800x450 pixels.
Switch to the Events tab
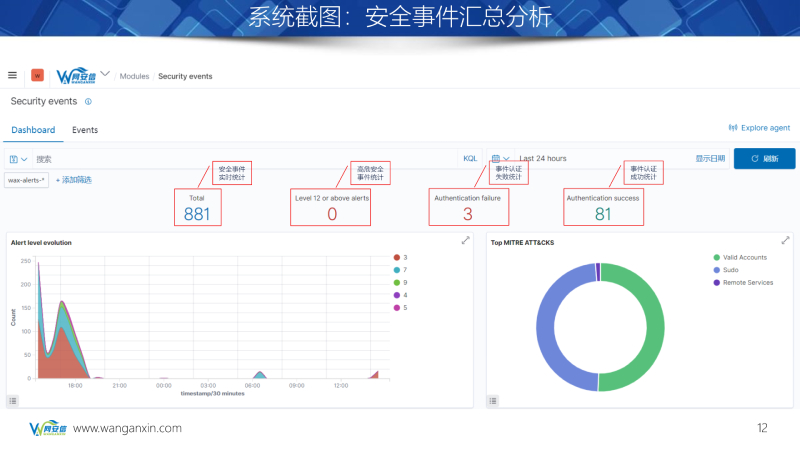(x=85, y=130)
